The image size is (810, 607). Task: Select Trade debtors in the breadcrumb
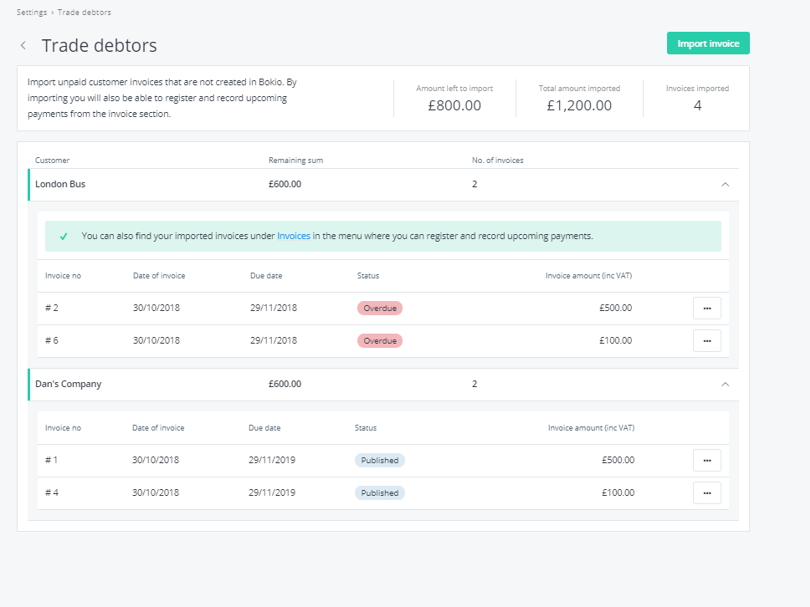tap(83, 12)
